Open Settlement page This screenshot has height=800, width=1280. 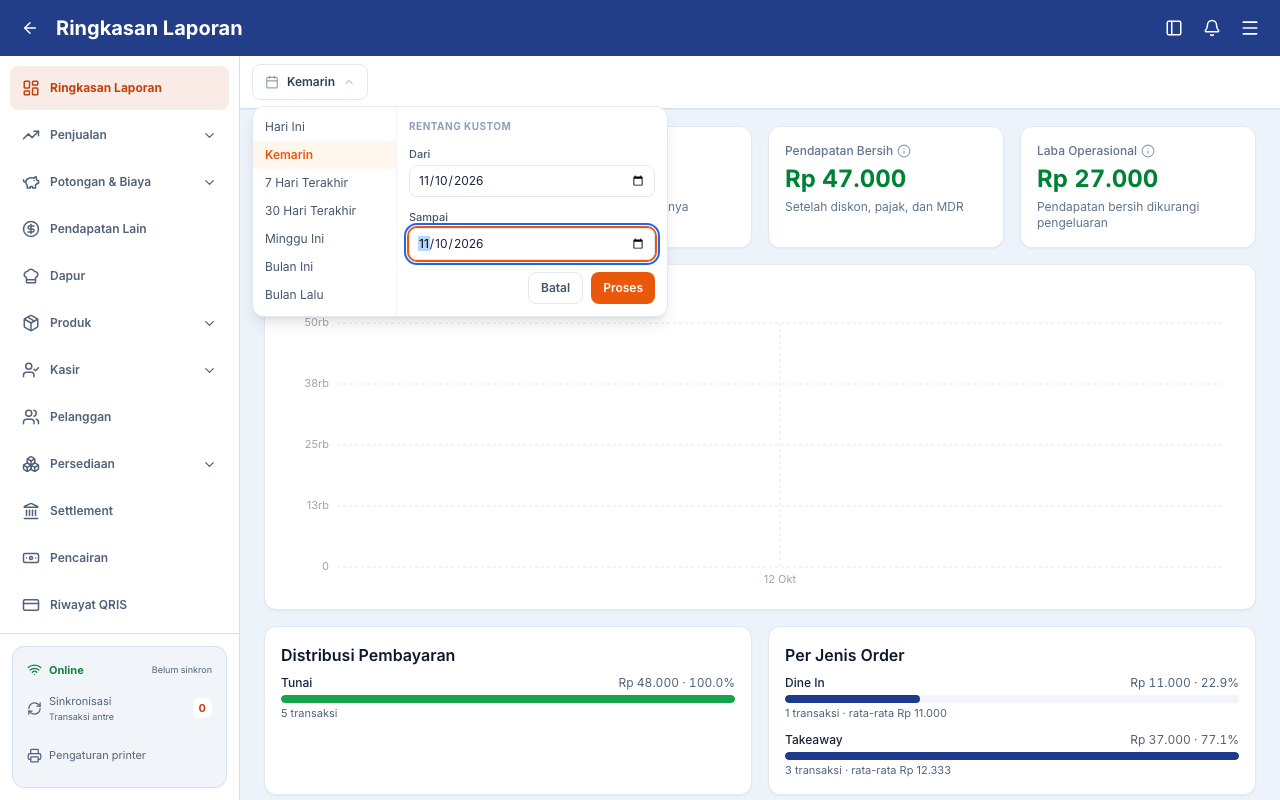[119, 511]
